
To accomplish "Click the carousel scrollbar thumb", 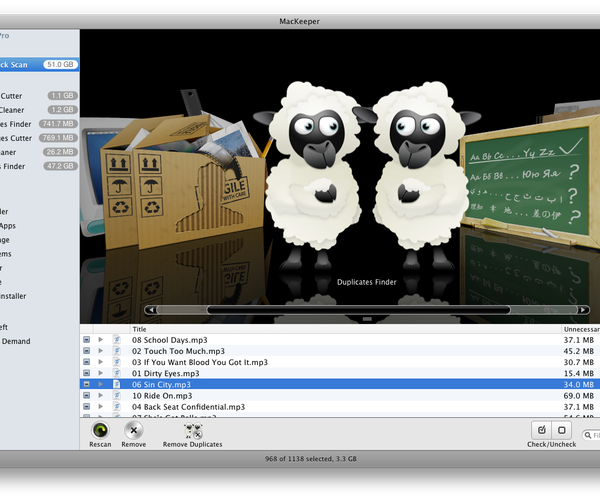I will pos(359,310).
